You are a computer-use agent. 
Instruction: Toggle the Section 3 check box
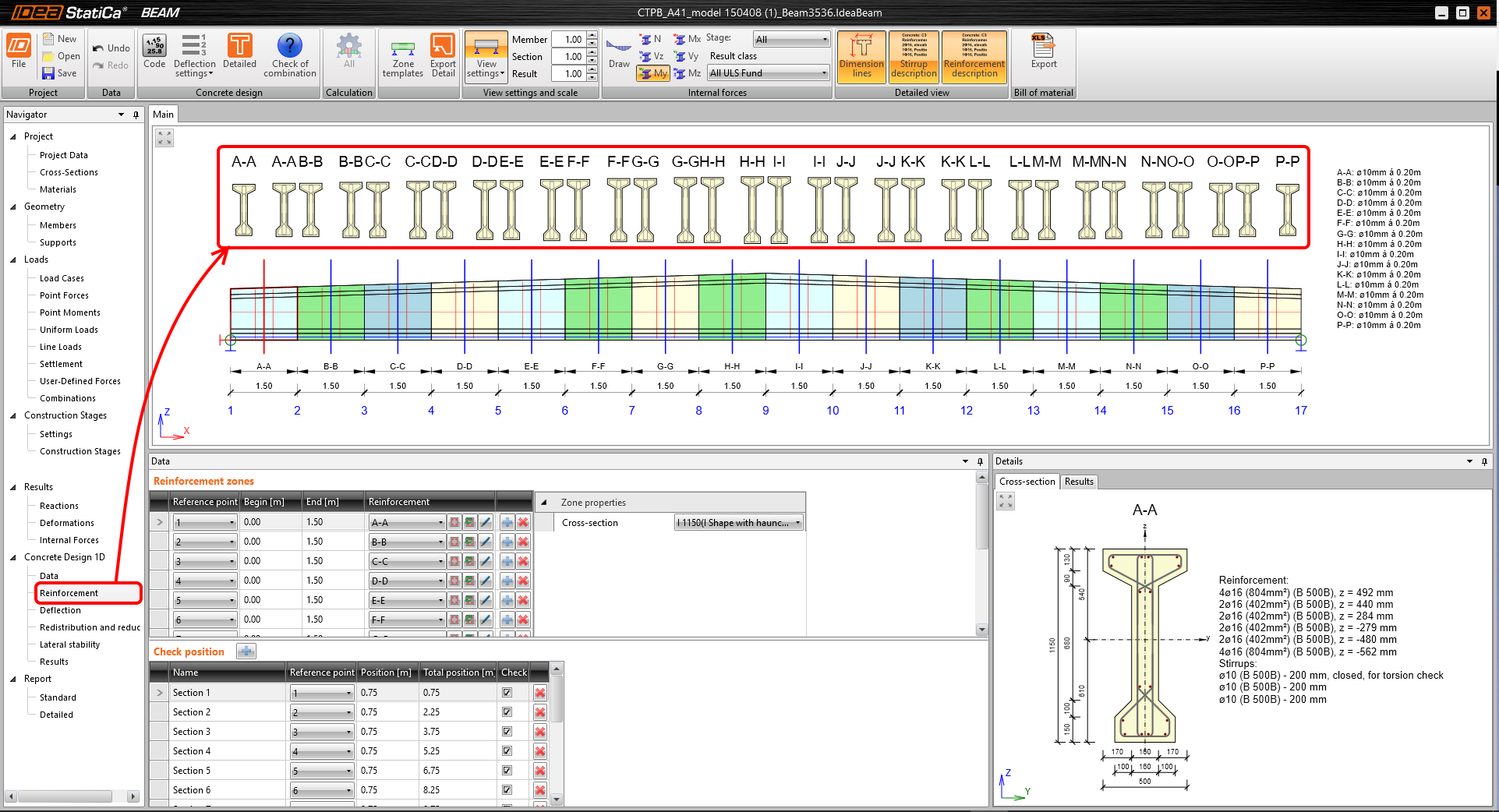point(507,732)
